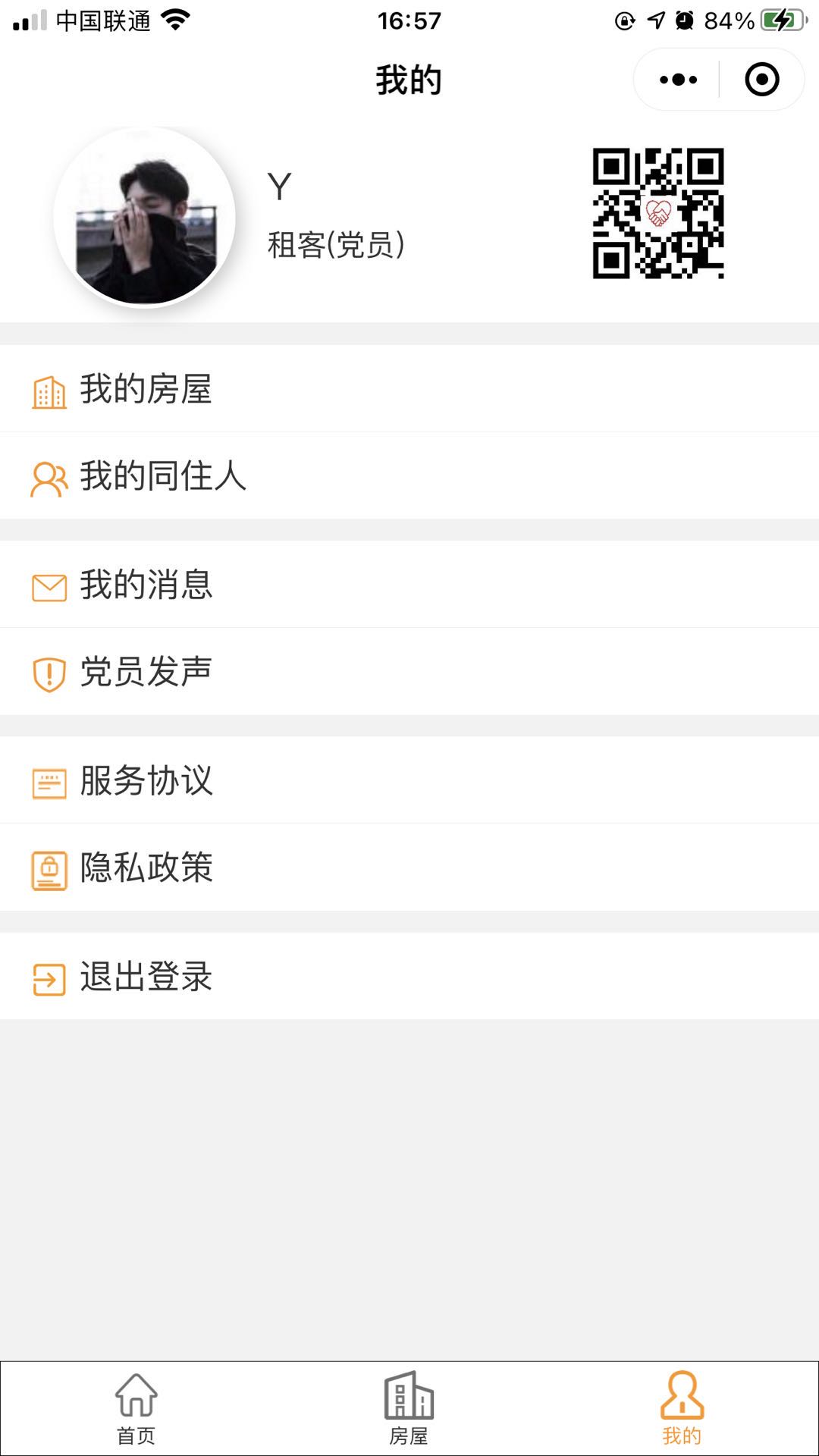Open the 我的同住人 menu entry

click(409, 476)
